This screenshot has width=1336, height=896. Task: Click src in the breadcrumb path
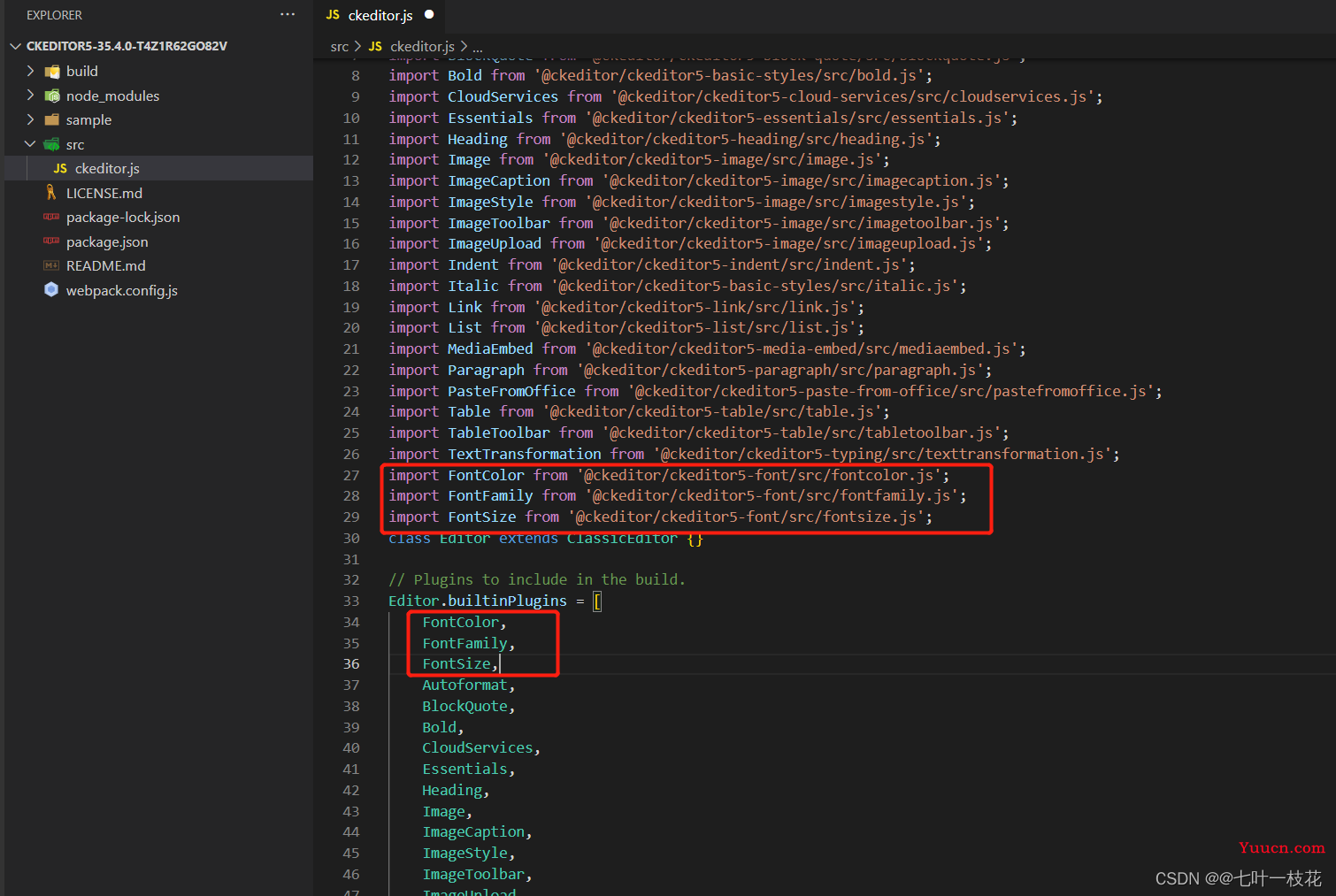(340, 46)
